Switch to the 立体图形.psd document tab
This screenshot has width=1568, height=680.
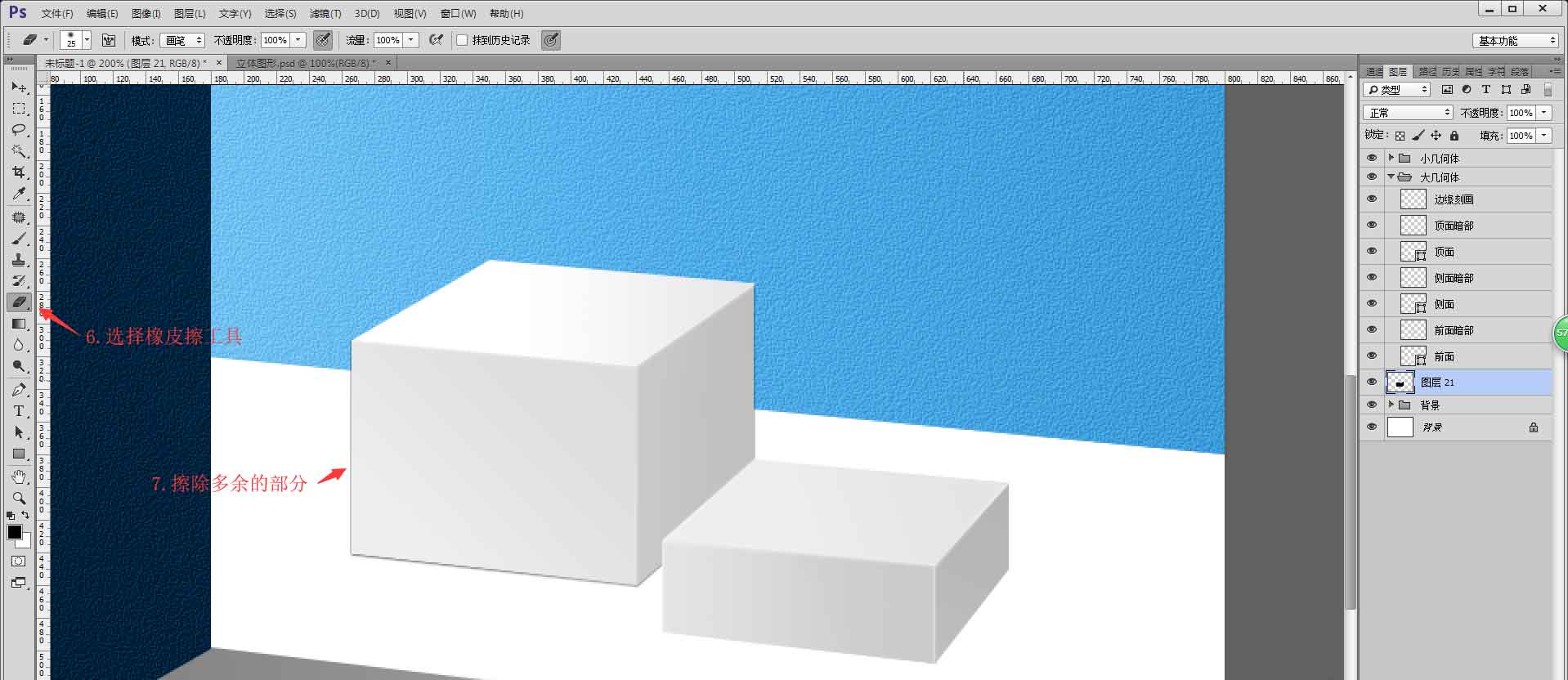tap(306, 63)
